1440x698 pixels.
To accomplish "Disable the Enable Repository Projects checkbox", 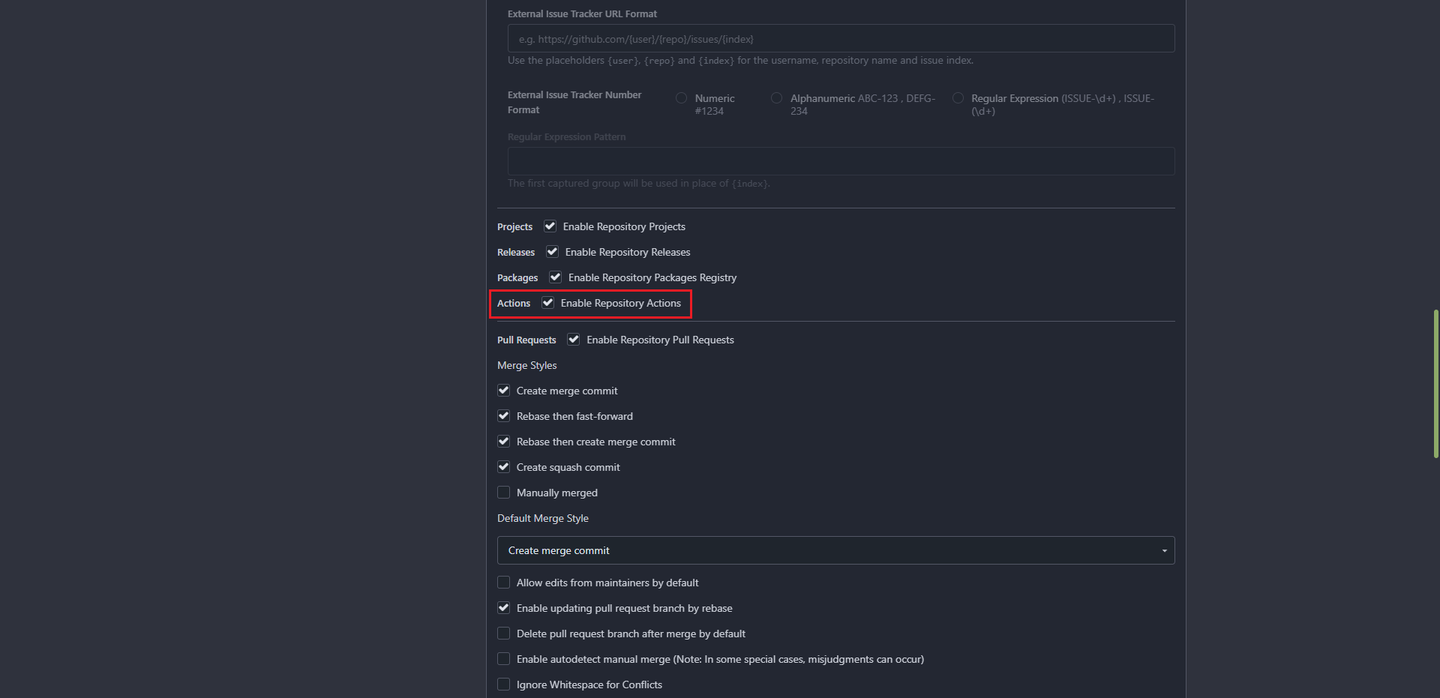I will point(550,226).
